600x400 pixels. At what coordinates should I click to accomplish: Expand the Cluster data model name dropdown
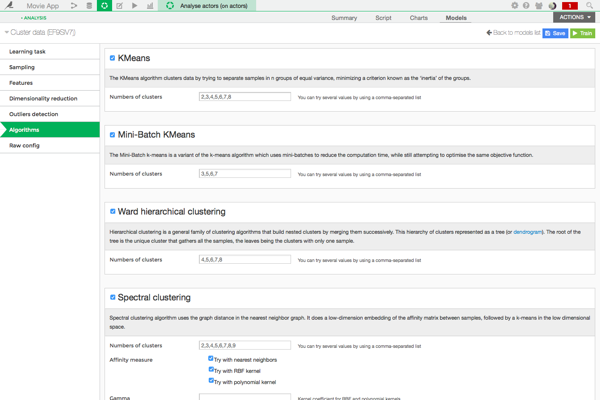[x=7, y=33]
